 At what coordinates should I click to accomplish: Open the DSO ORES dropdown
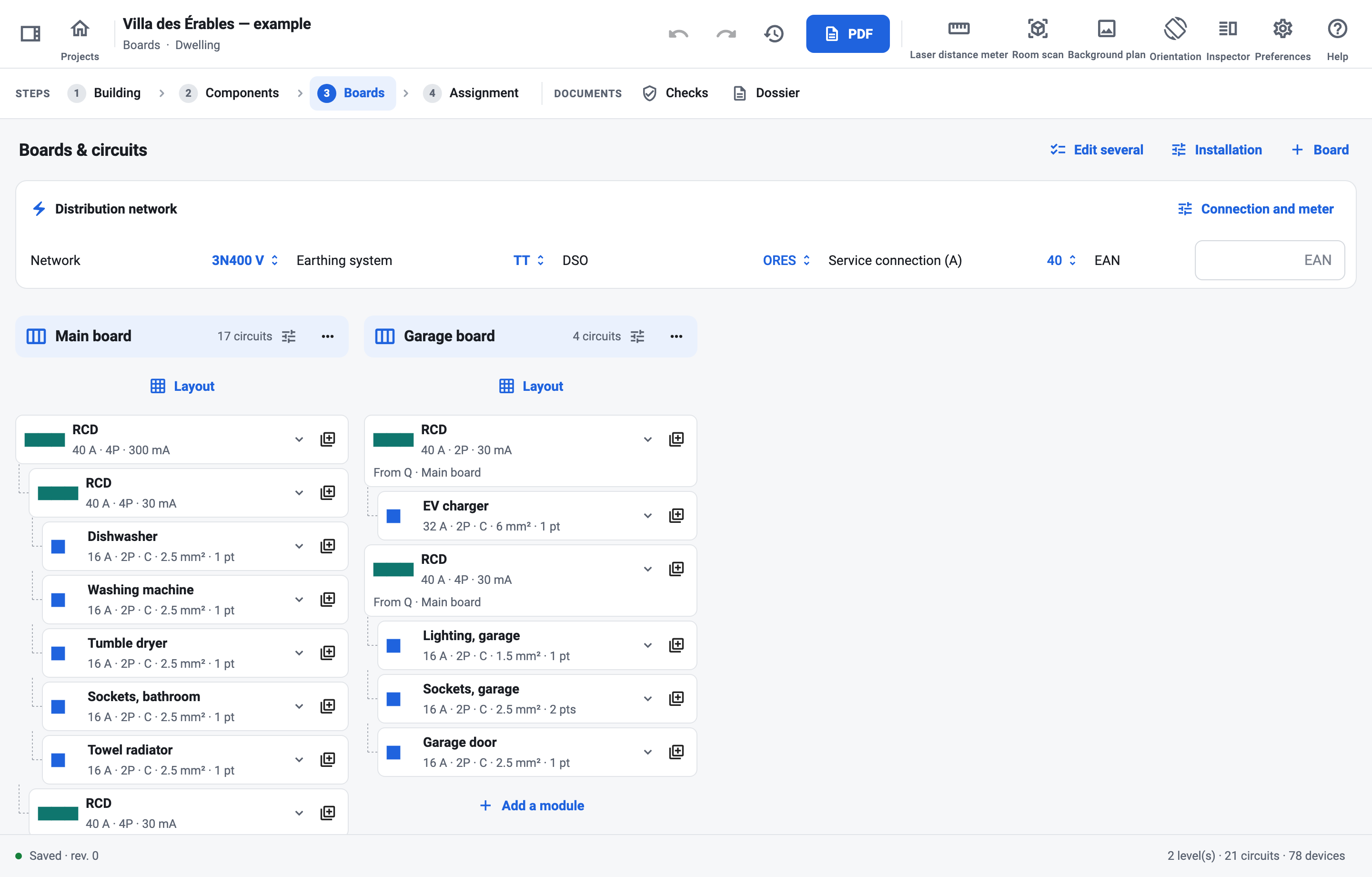pos(786,260)
